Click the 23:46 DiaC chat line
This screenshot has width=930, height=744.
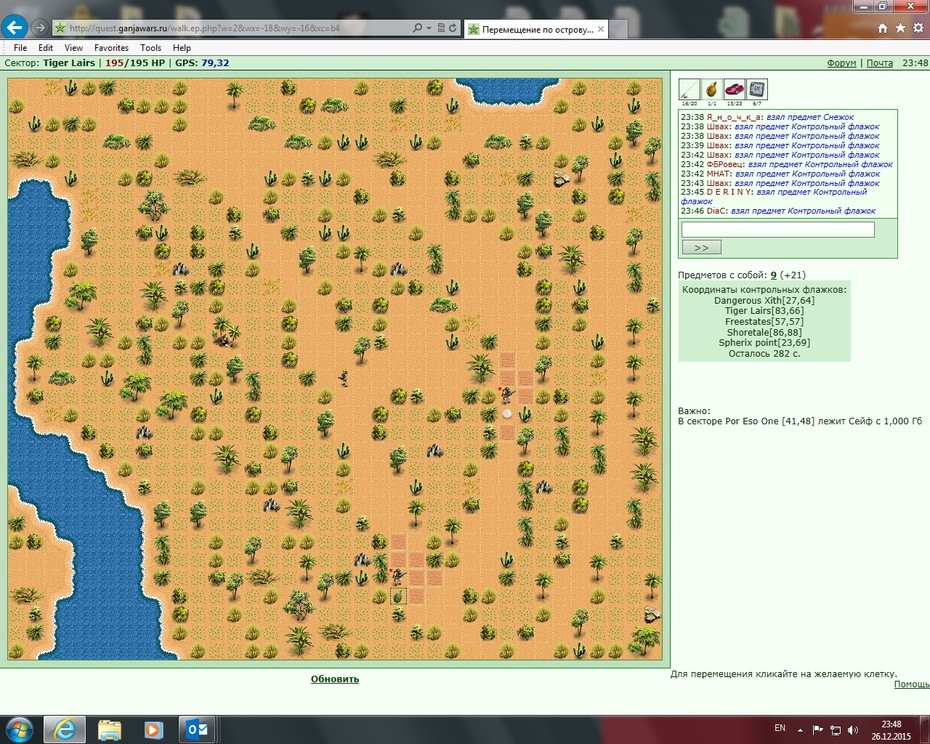(x=778, y=211)
